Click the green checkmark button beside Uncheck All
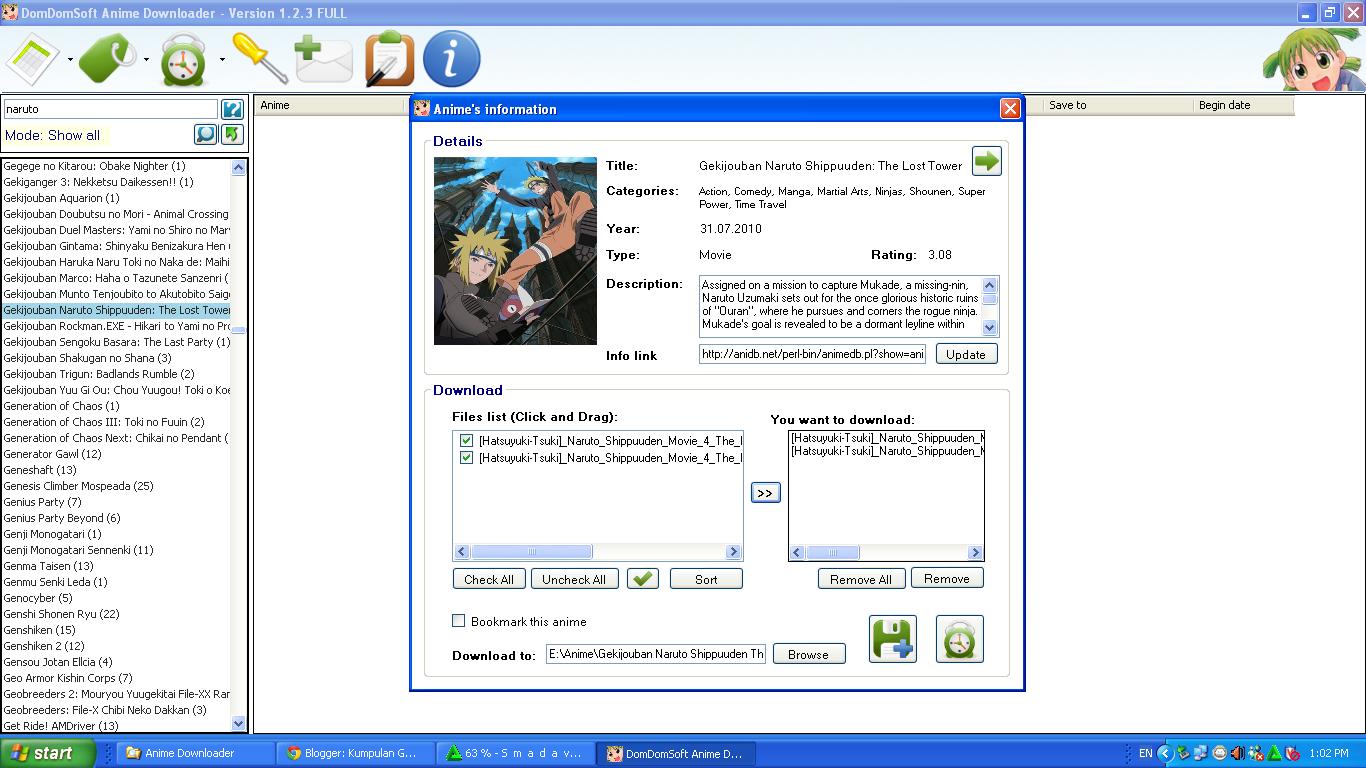 [x=643, y=579]
